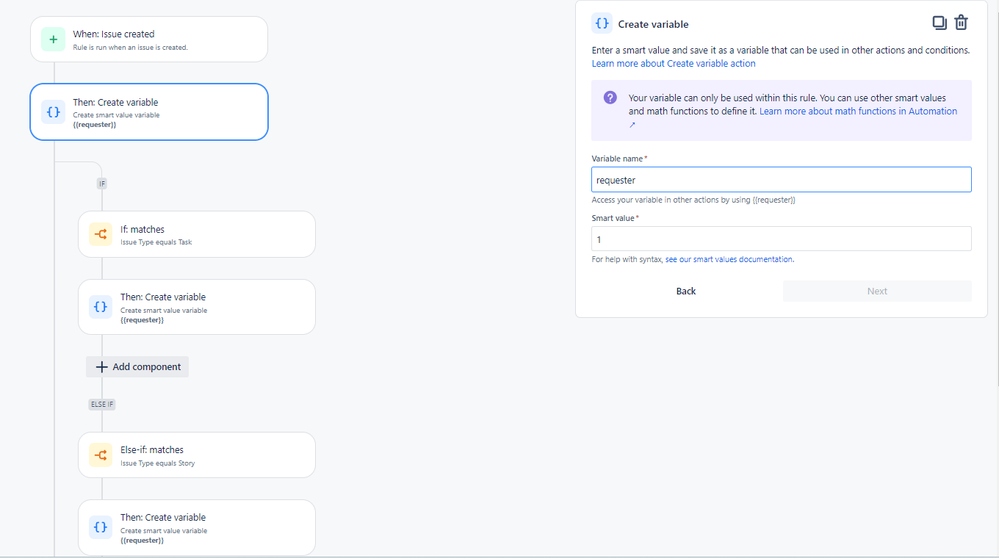Screen dimensions: 999x558
Task: Click the IF branch label
Action: 102,183
